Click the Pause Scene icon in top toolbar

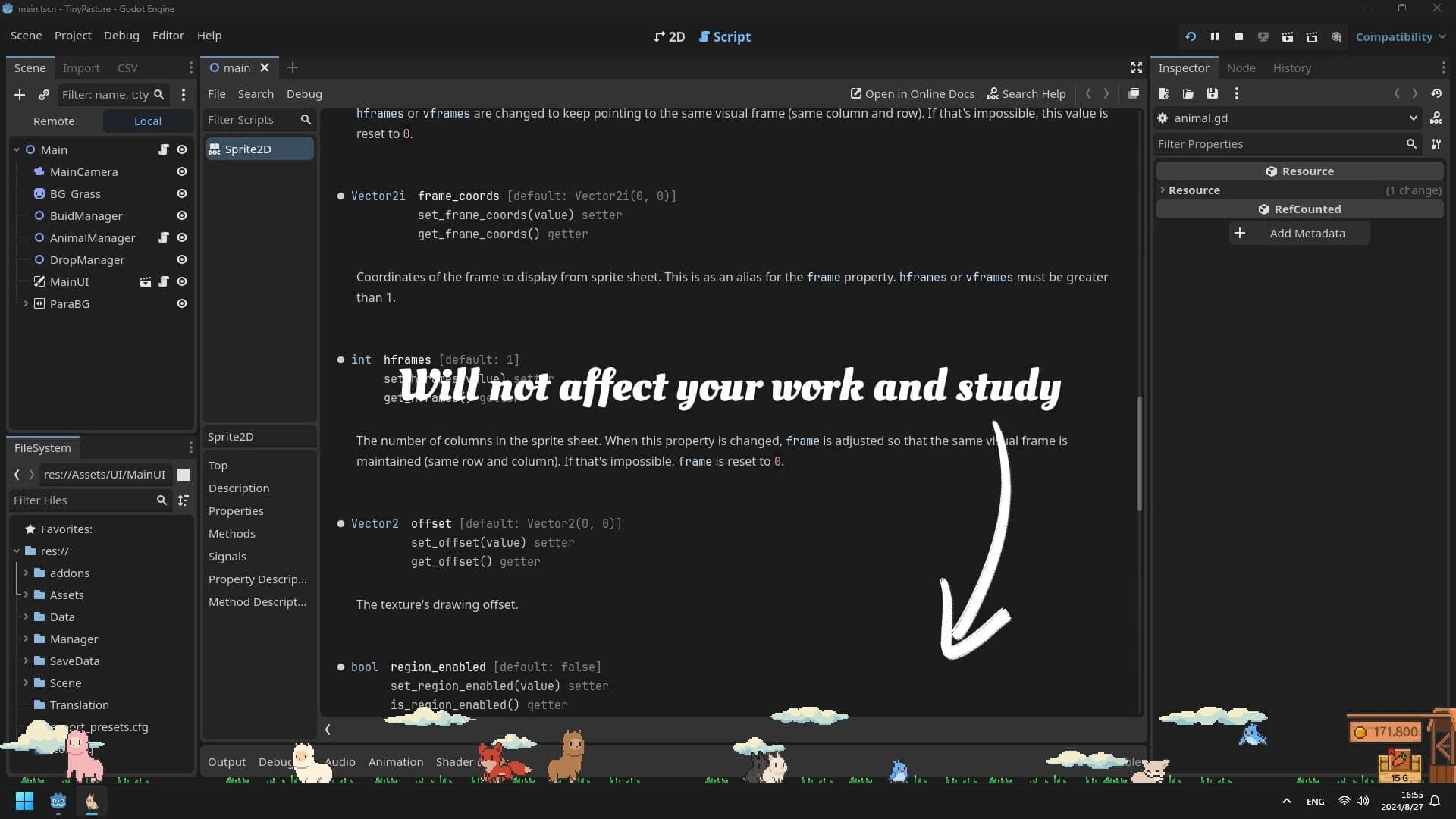(x=1214, y=36)
